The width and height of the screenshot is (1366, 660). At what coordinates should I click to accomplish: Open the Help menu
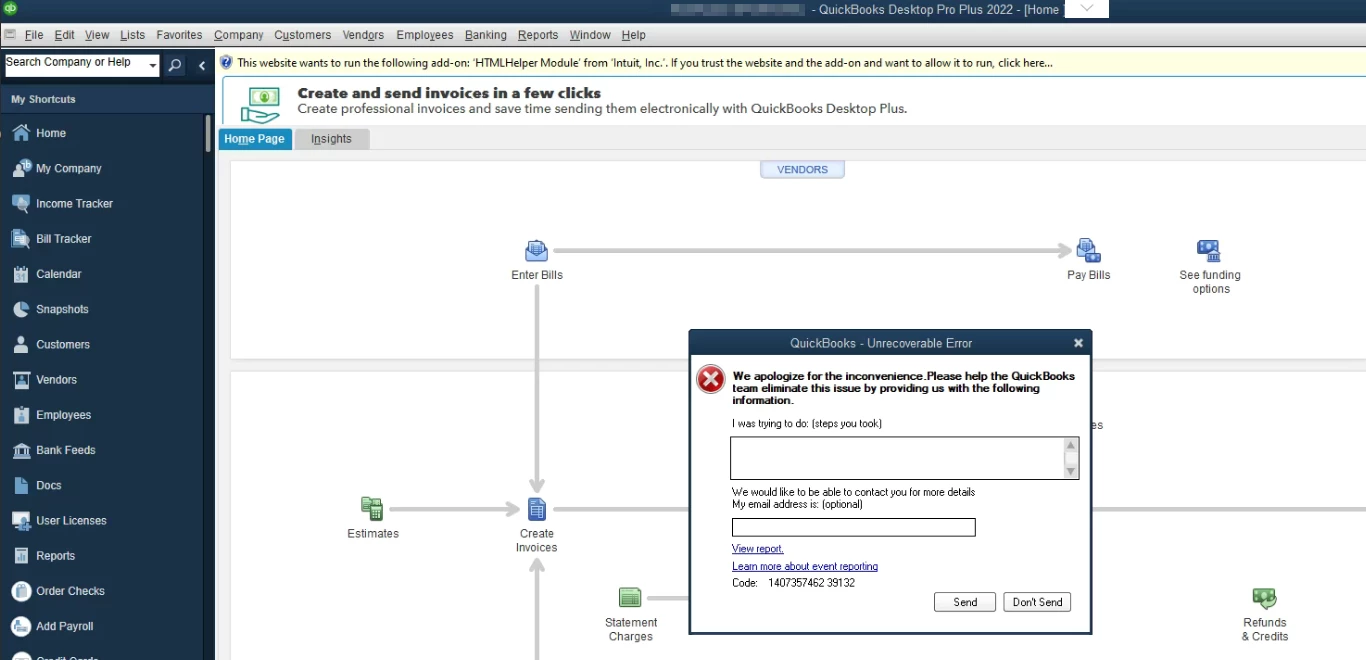click(x=633, y=35)
